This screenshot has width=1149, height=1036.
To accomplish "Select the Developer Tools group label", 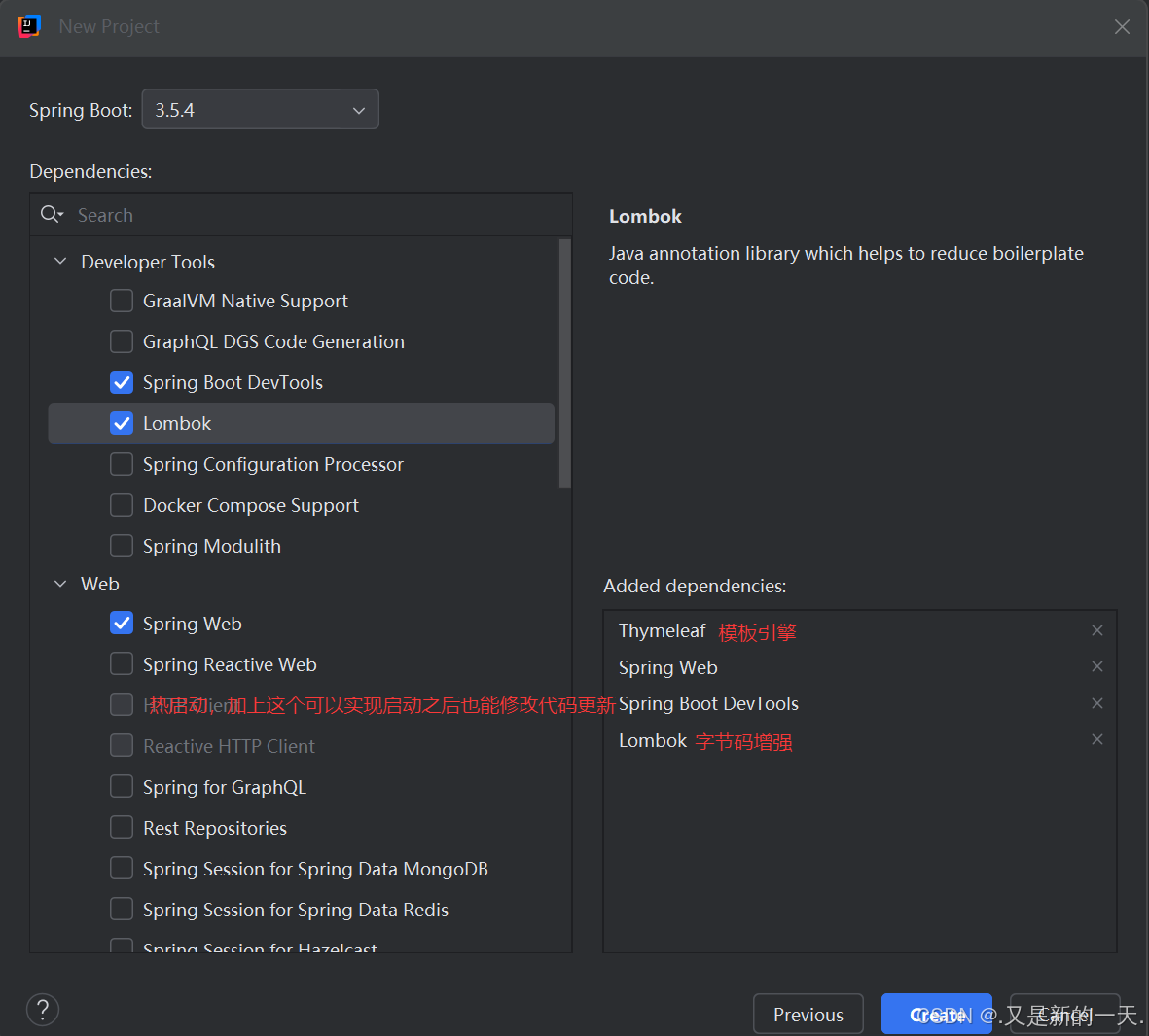I will (148, 262).
